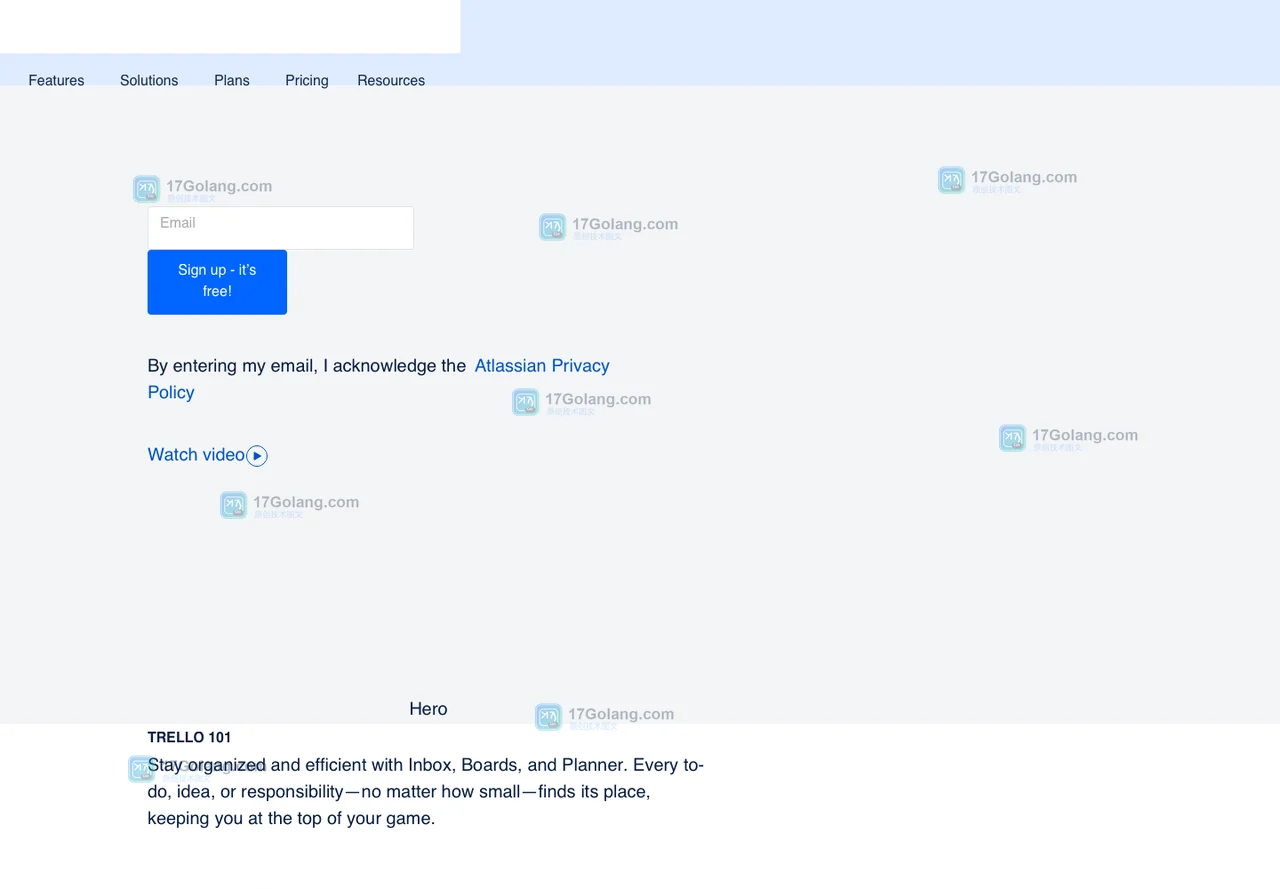Screen dimensions: 1280x889
Task: Click the 'Stay organized and efficient' paragraph
Action: 426,792
